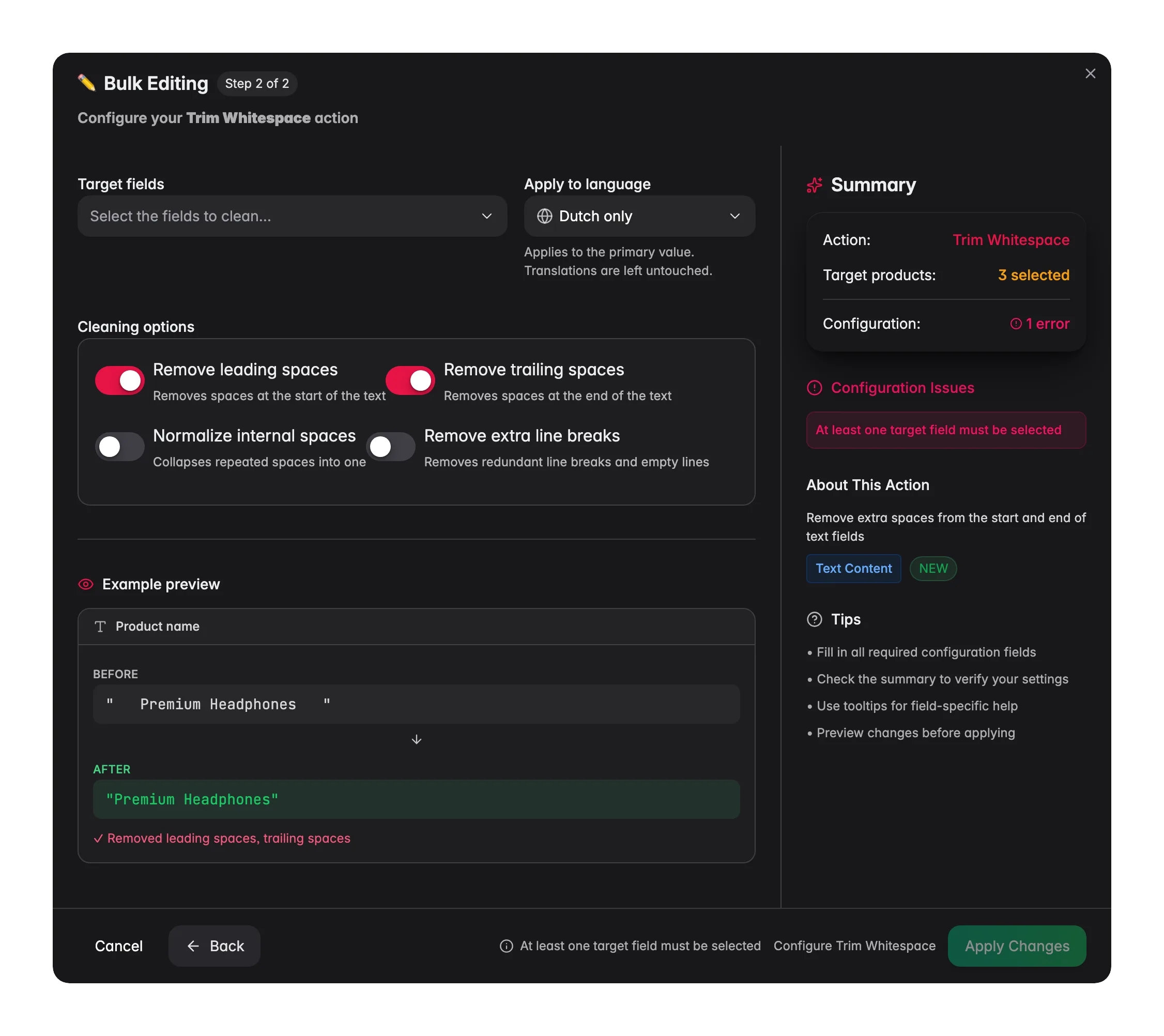Expand Target fields via its chevron

pos(486,217)
